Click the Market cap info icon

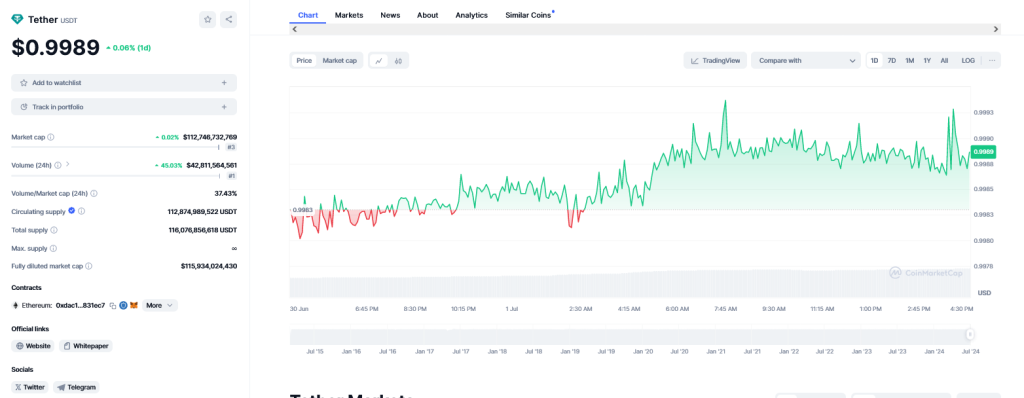pos(51,137)
